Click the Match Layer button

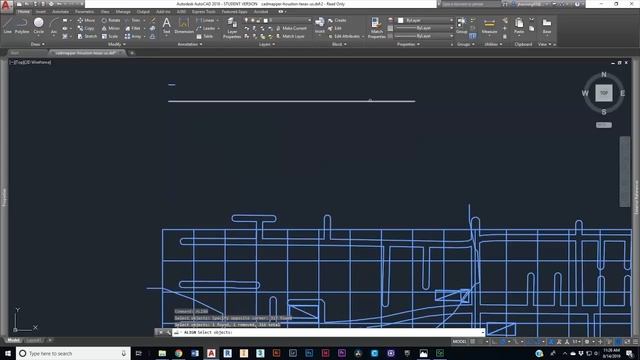click(x=290, y=36)
